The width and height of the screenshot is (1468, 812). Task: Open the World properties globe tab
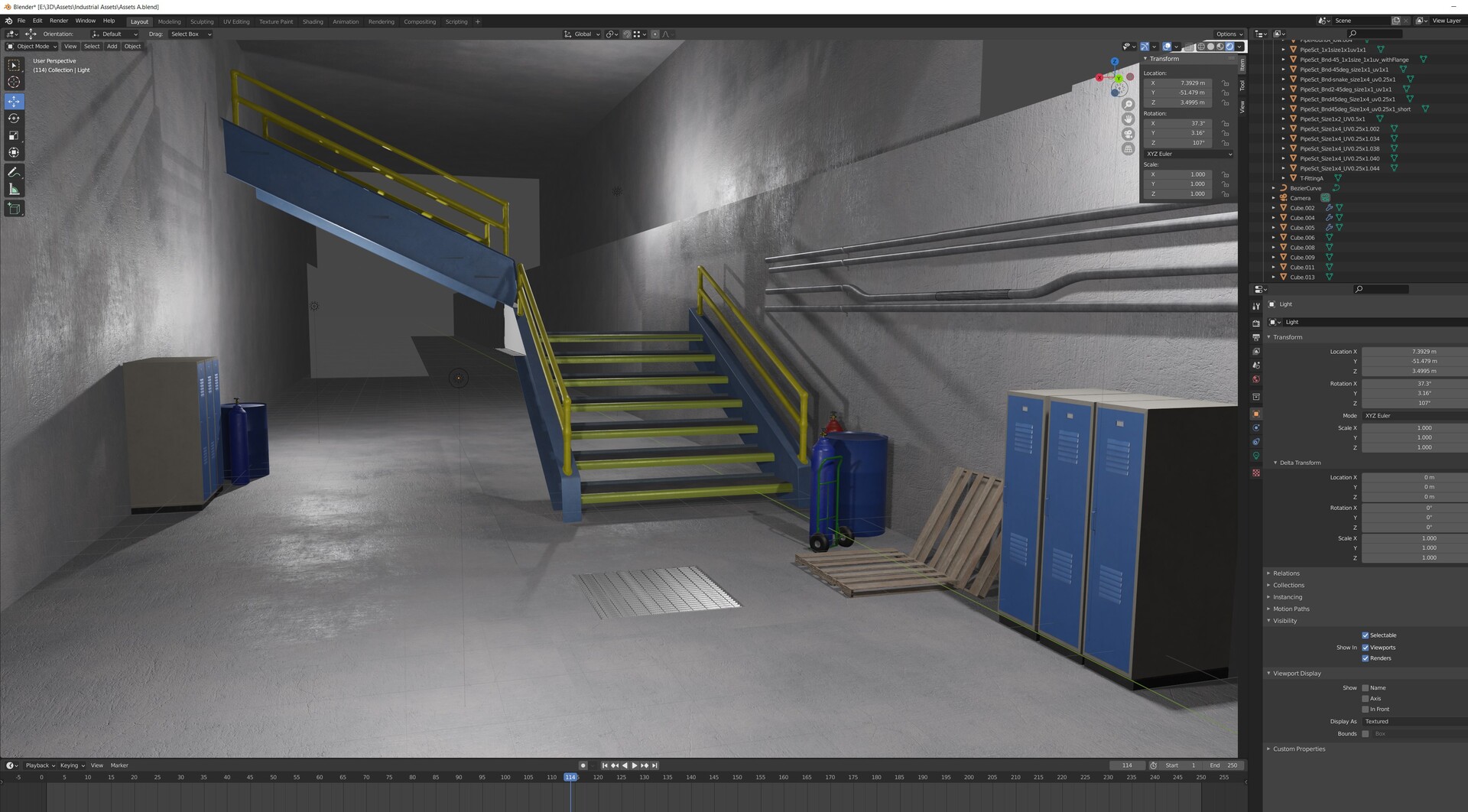(1256, 379)
